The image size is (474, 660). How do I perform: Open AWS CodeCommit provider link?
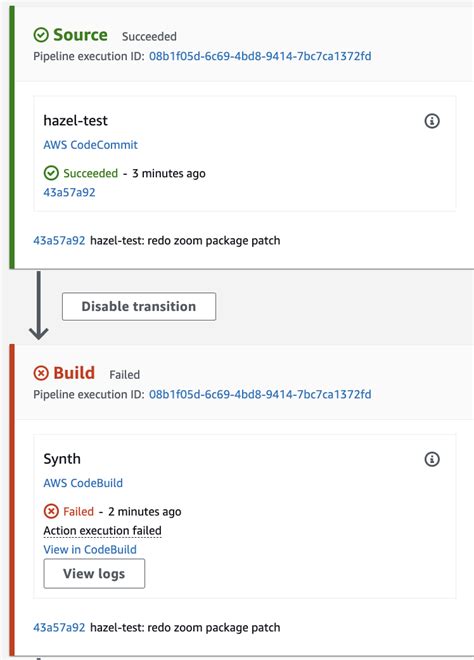(x=91, y=145)
